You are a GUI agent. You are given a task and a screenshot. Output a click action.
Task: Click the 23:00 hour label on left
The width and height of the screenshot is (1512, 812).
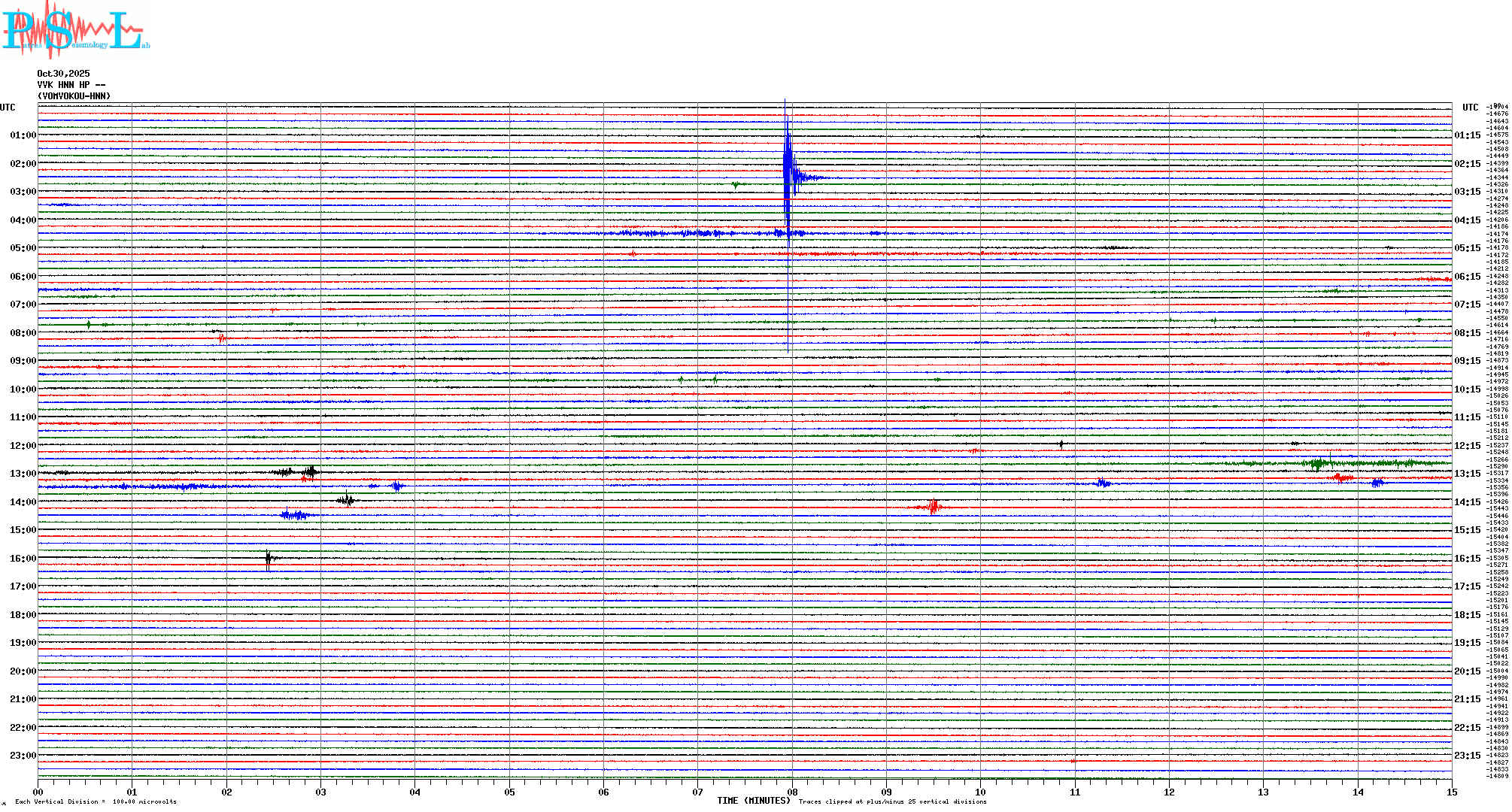coord(23,756)
